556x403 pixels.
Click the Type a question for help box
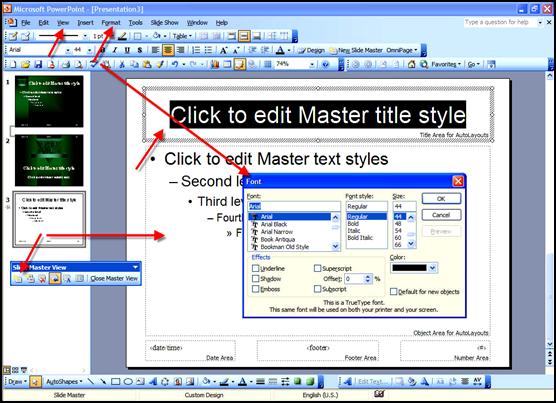(x=500, y=22)
